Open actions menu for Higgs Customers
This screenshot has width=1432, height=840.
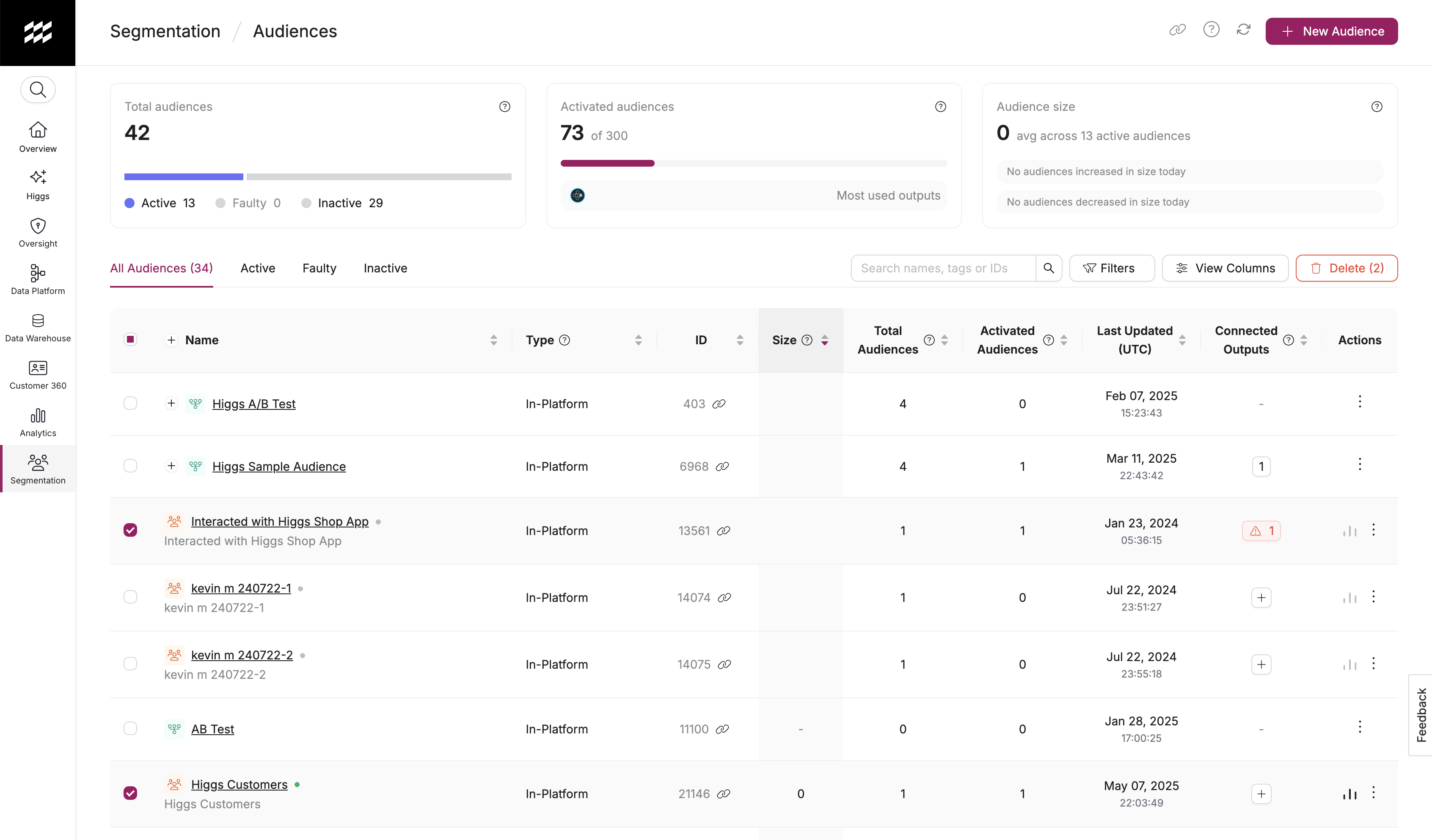(x=1374, y=792)
